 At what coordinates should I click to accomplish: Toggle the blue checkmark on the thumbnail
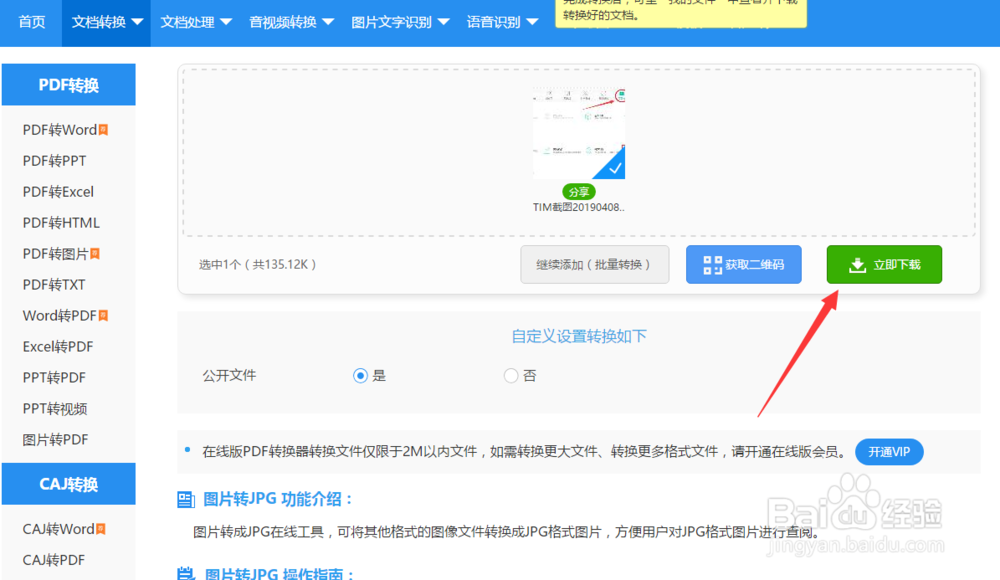click(x=613, y=167)
